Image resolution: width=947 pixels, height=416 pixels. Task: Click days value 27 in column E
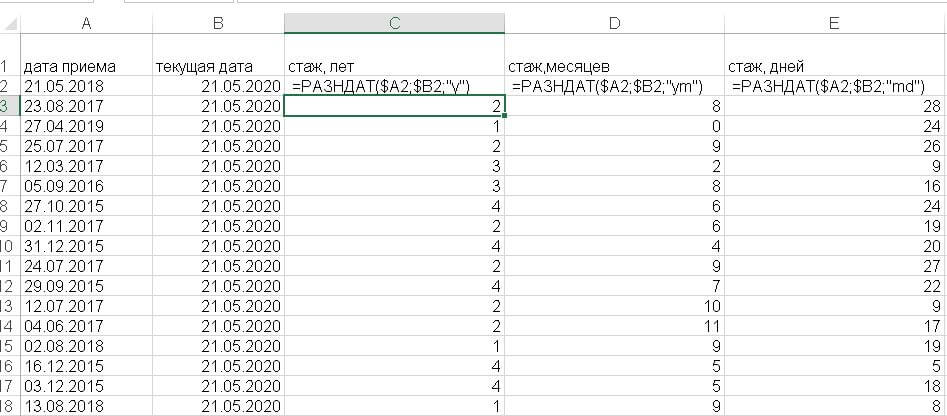pyautogui.click(x=834, y=266)
